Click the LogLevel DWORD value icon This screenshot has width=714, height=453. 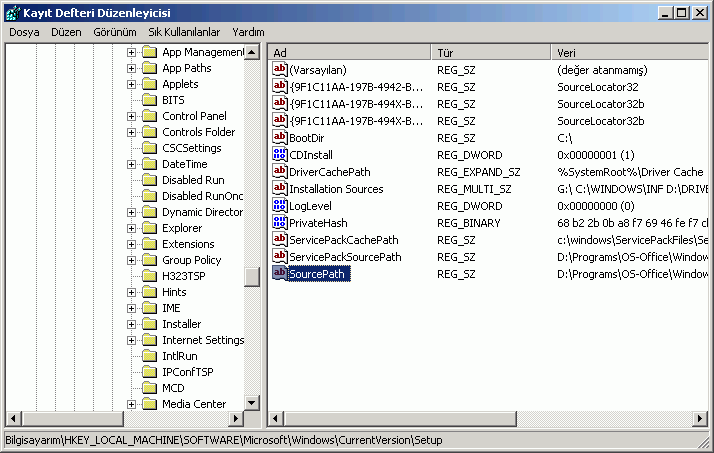[280, 206]
